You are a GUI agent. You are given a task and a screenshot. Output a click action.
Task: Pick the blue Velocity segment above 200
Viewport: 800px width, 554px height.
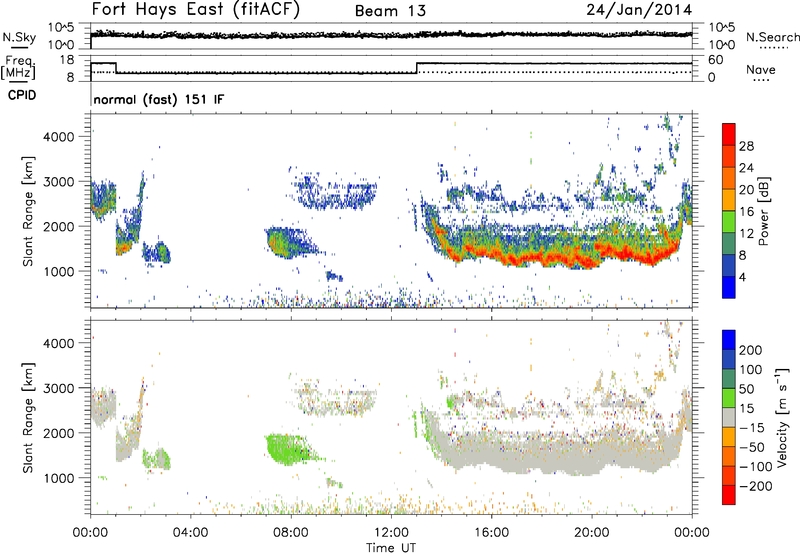(729, 340)
